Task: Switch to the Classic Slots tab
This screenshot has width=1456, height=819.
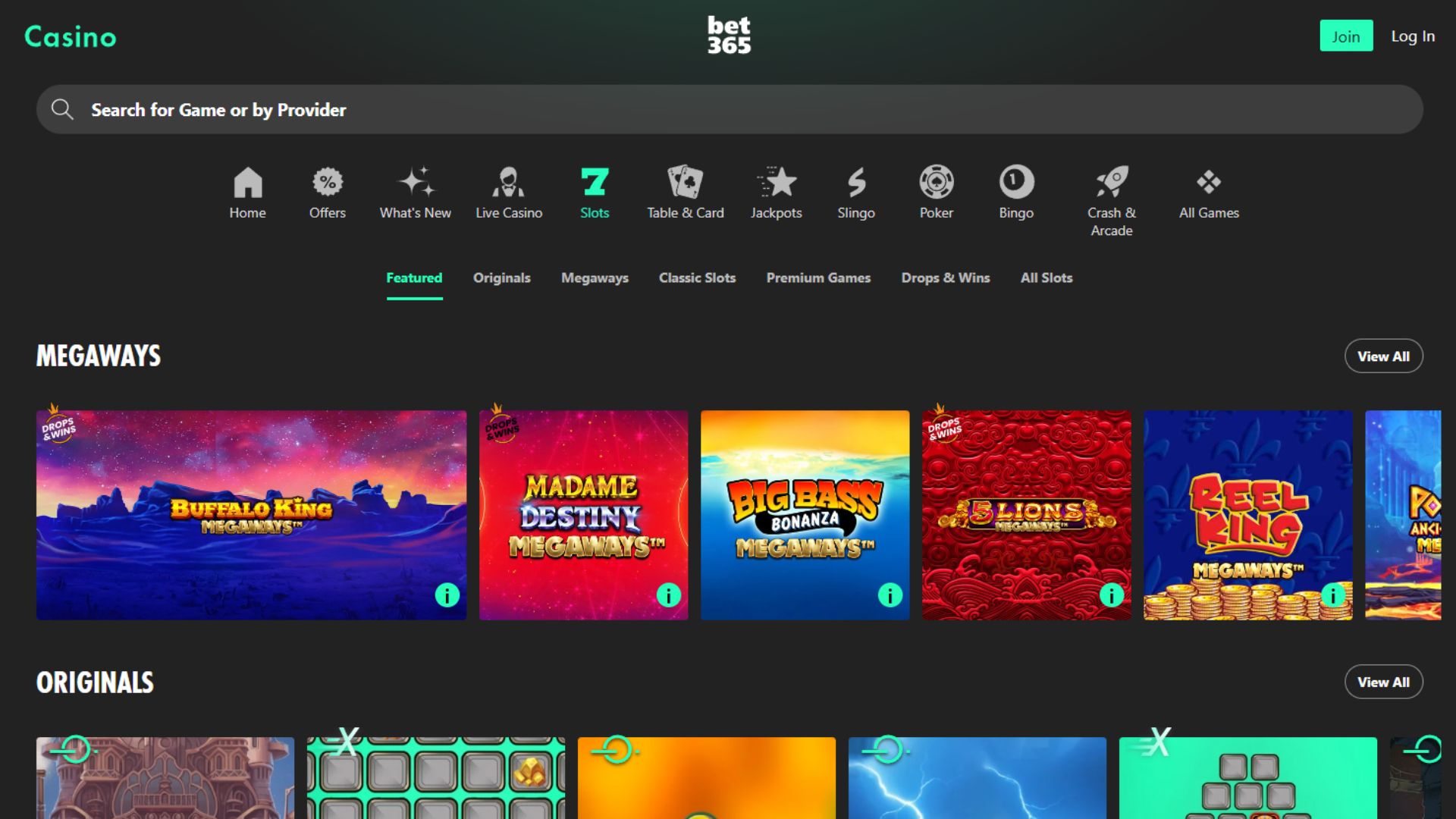Action: [x=697, y=278]
